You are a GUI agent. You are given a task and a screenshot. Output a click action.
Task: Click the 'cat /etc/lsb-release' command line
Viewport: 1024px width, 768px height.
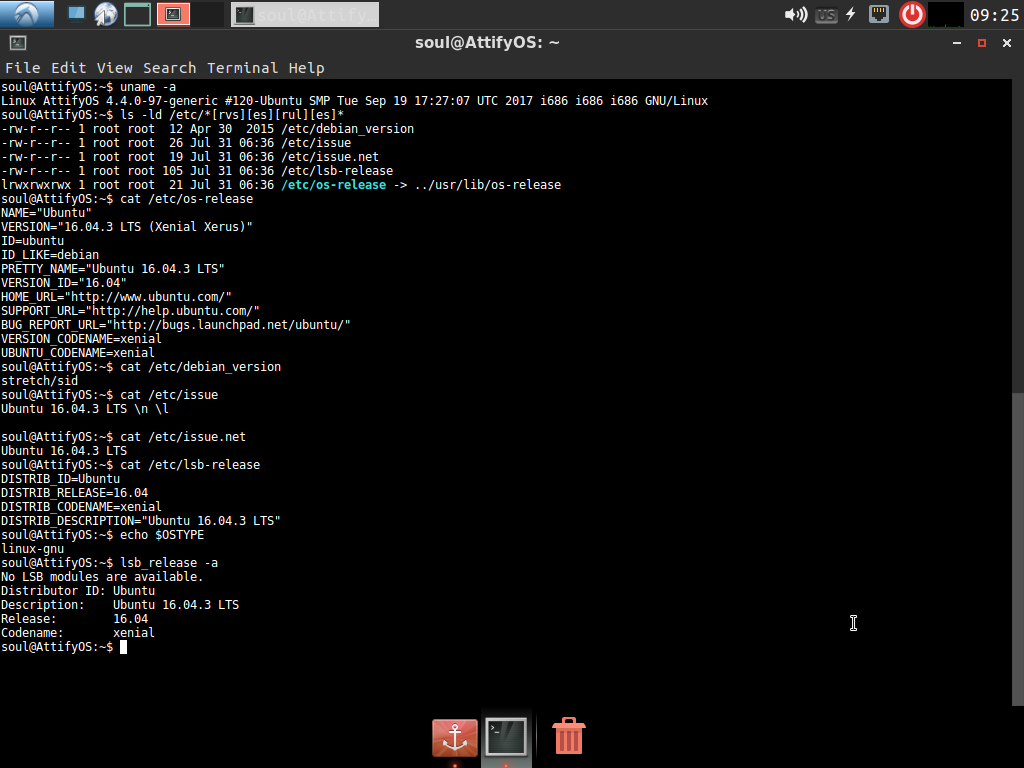[x=131, y=465]
